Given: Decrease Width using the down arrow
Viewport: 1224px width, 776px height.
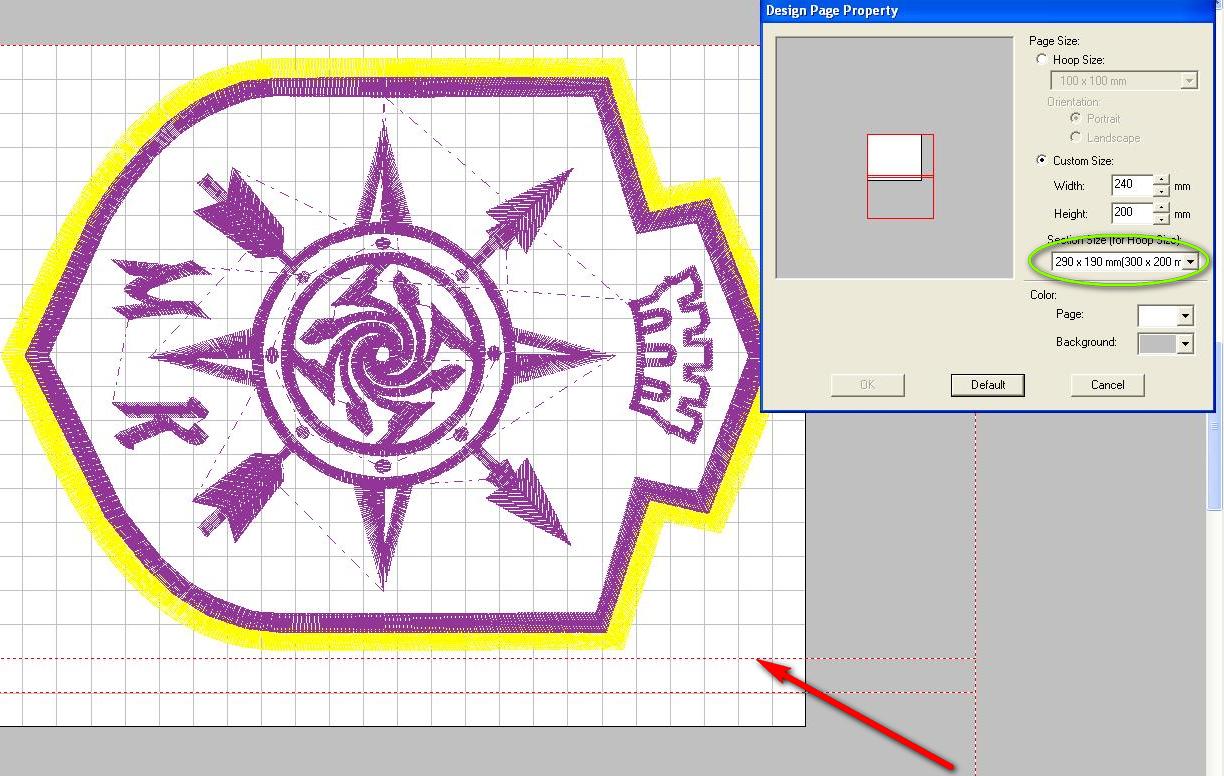Looking at the screenshot, I should coord(1161,190).
